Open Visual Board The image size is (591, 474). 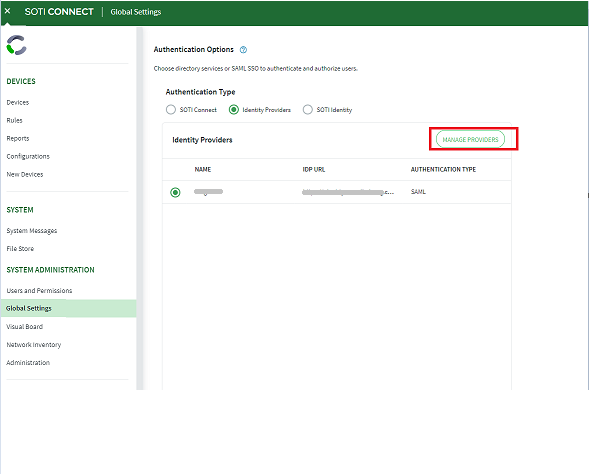pos(24,327)
